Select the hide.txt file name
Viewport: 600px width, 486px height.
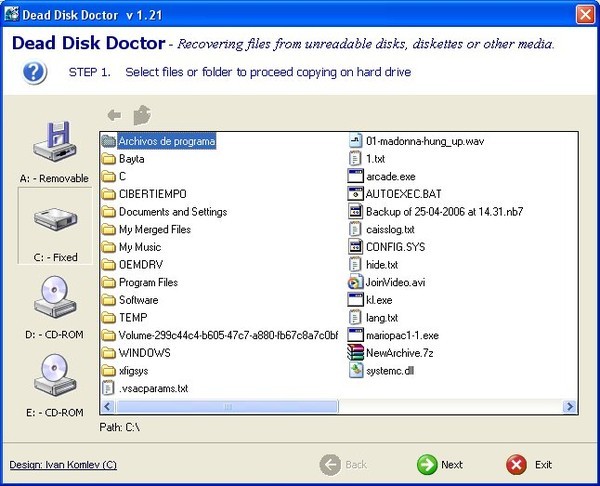pos(382,264)
